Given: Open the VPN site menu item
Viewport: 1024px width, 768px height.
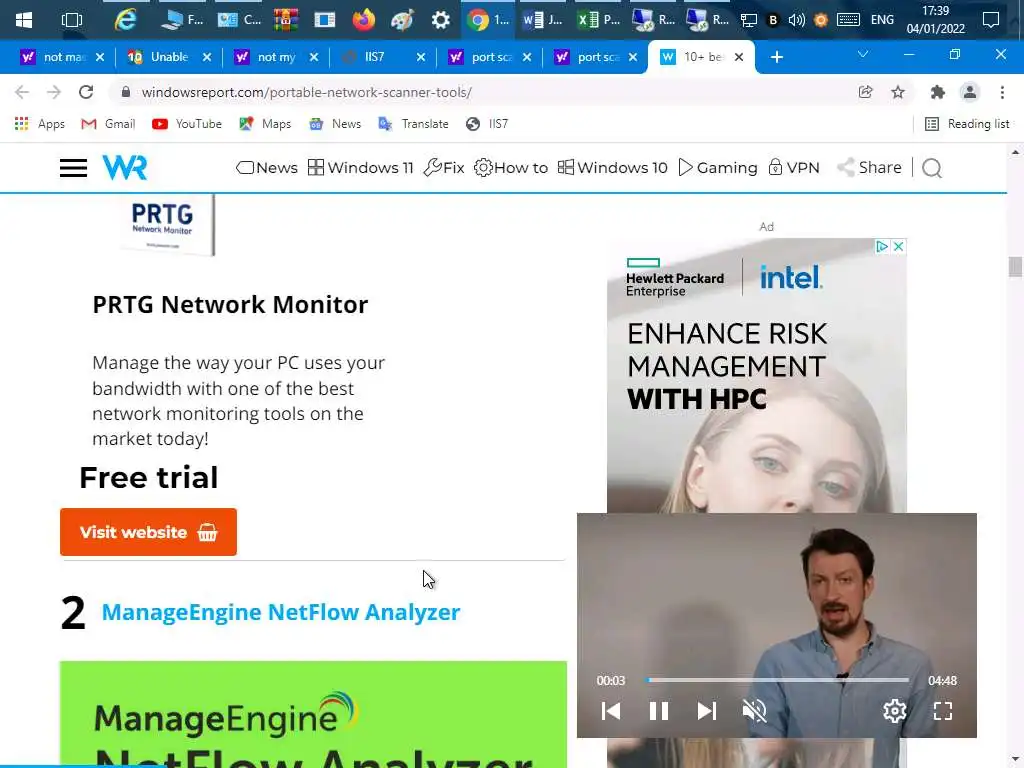Looking at the screenshot, I should coord(793,168).
